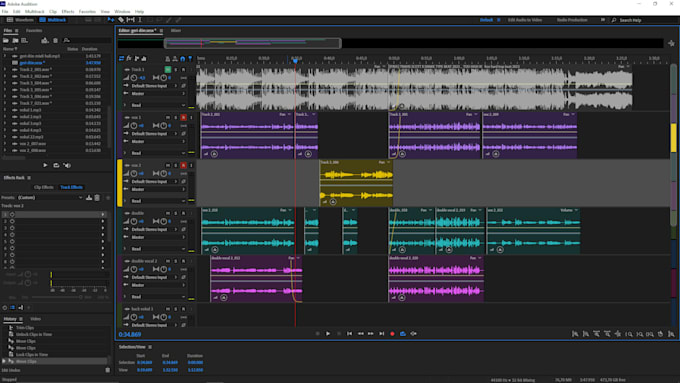The width and height of the screenshot is (680, 383).
Task: Switch to the Mixer tab
Action: point(176,31)
